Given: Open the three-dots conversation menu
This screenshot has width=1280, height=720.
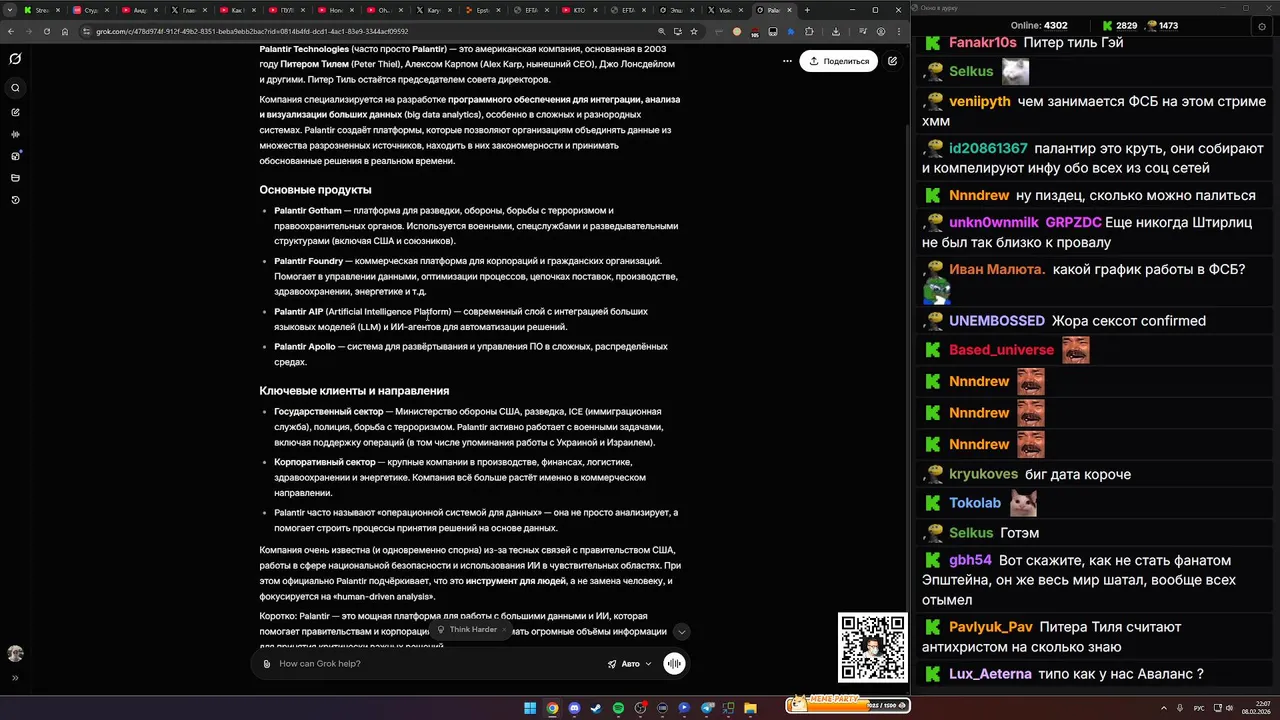Looking at the screenshot, I should [787, 60].
